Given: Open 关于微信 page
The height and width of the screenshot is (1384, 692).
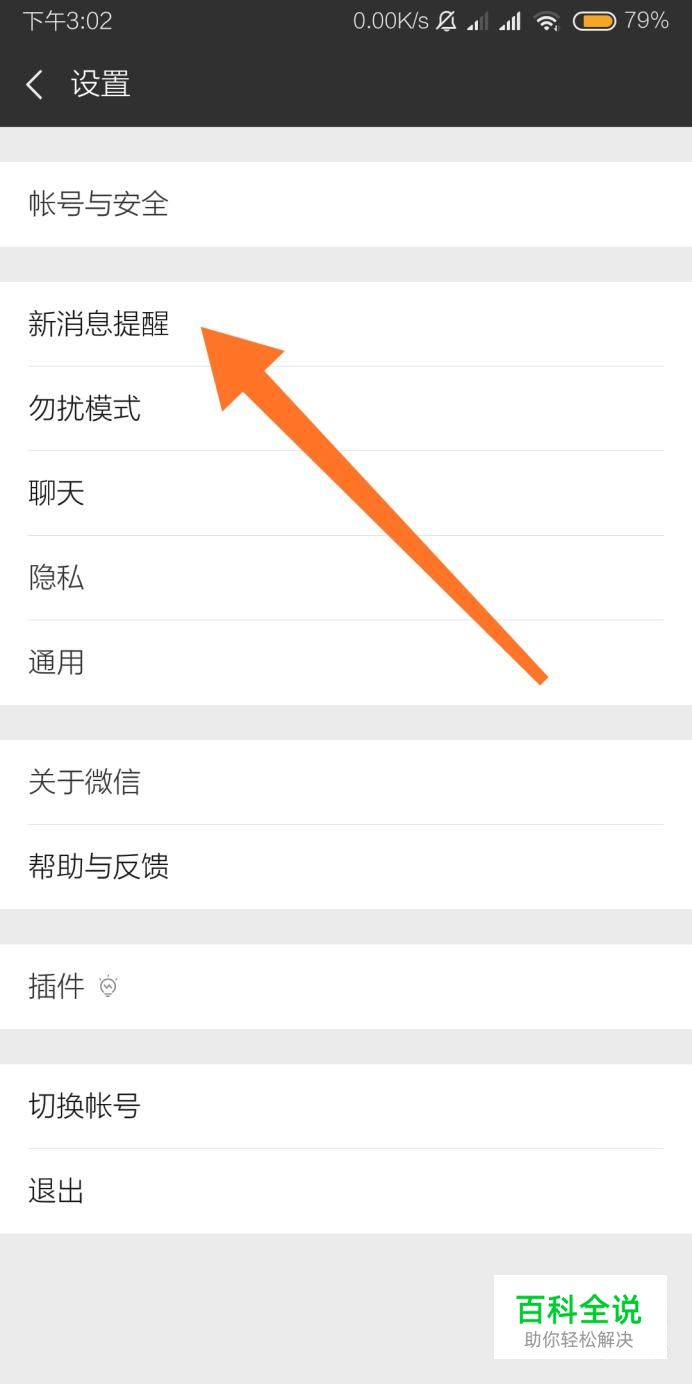Looking at the screenshot, I should [346, 782].
